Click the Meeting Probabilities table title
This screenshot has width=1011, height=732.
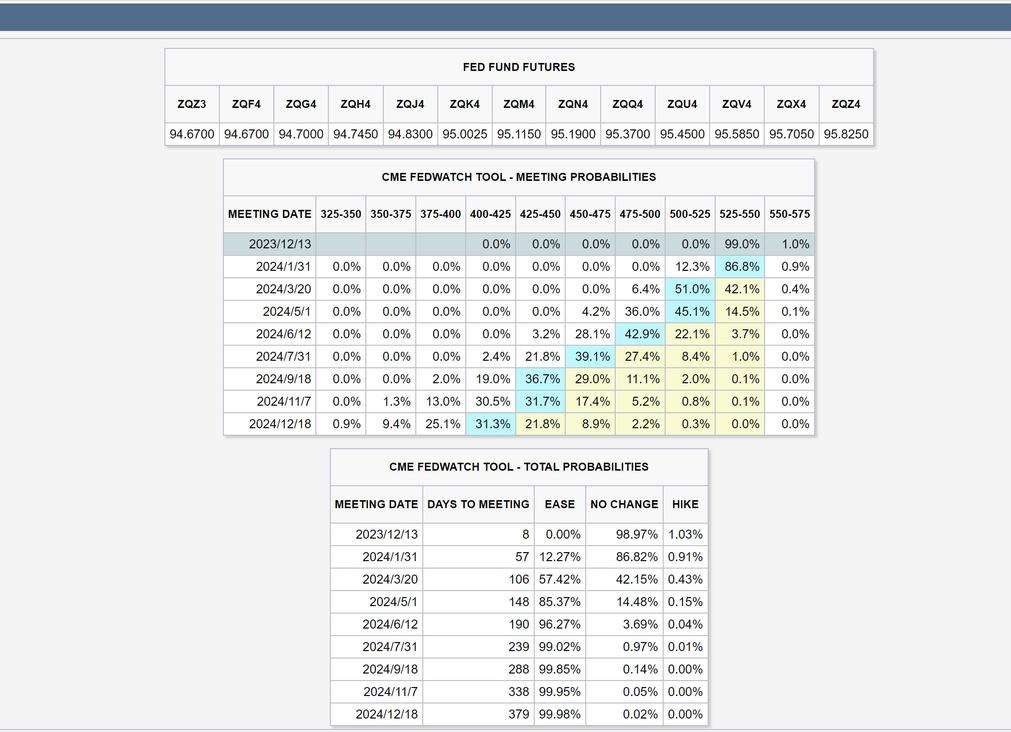[519, 177]
